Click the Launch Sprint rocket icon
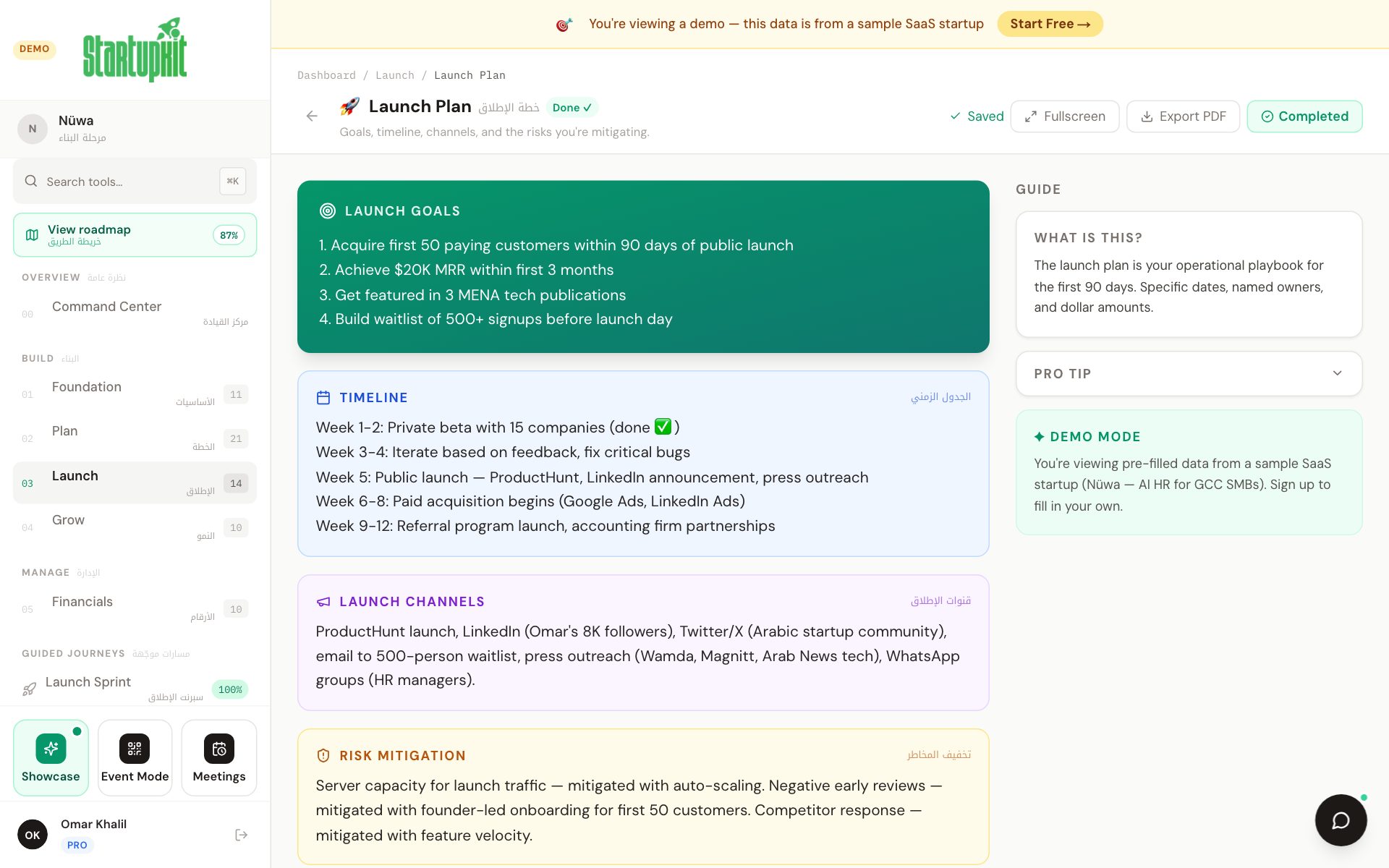This screenshot has height=868, width=1389. tap(30, 689)
